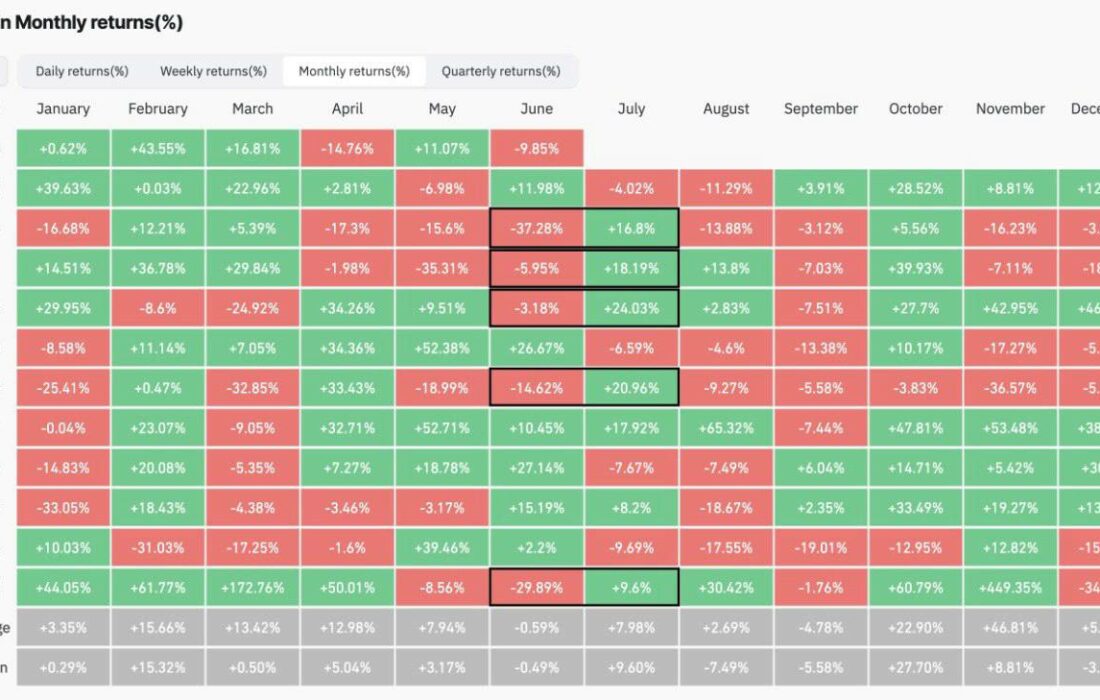
Task: Click the February column header
Action: click(158, 109)
